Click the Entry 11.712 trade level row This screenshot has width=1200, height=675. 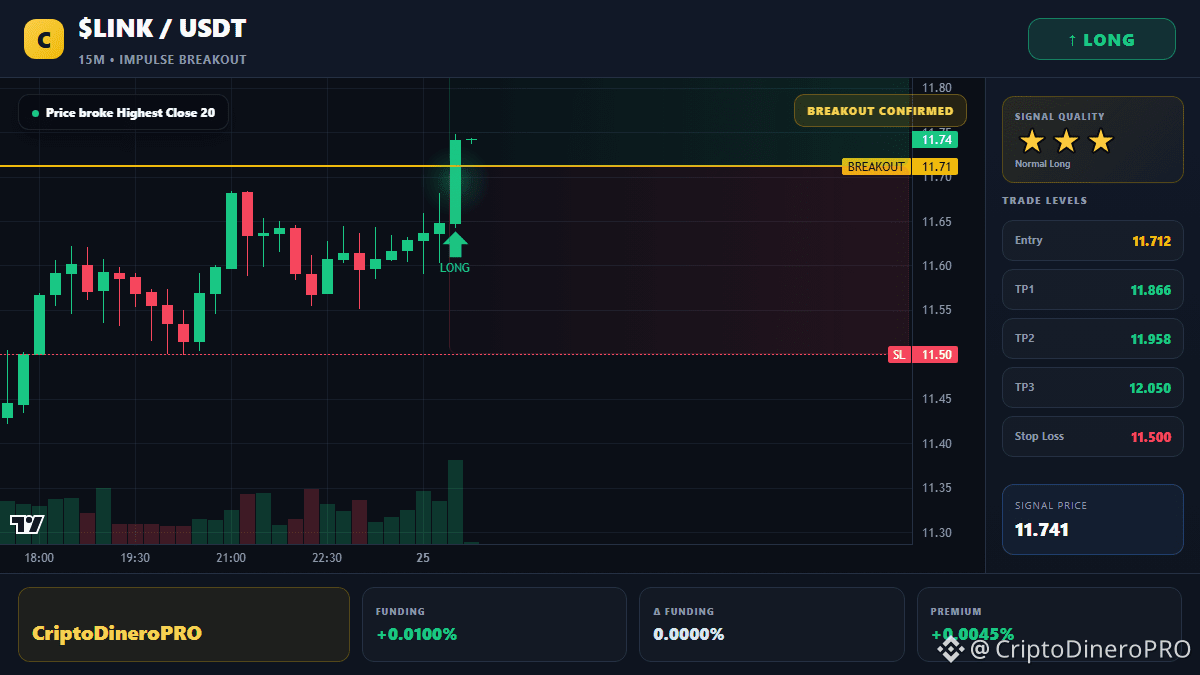coord(1093,240)
